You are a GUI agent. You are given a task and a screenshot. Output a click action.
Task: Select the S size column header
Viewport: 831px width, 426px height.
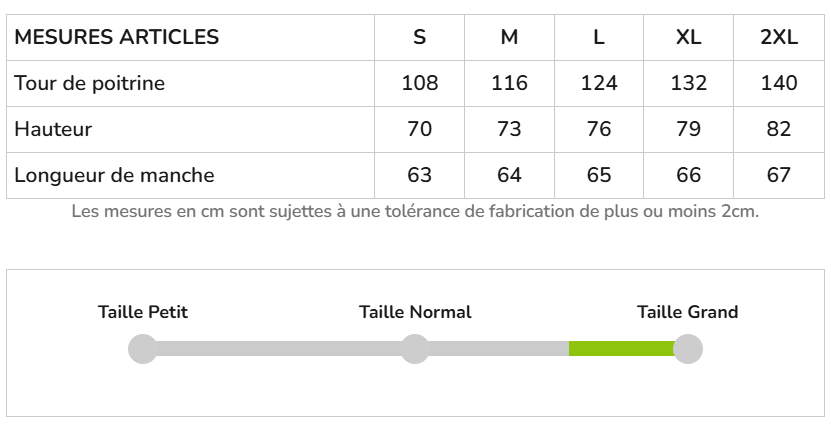(420, 38)
